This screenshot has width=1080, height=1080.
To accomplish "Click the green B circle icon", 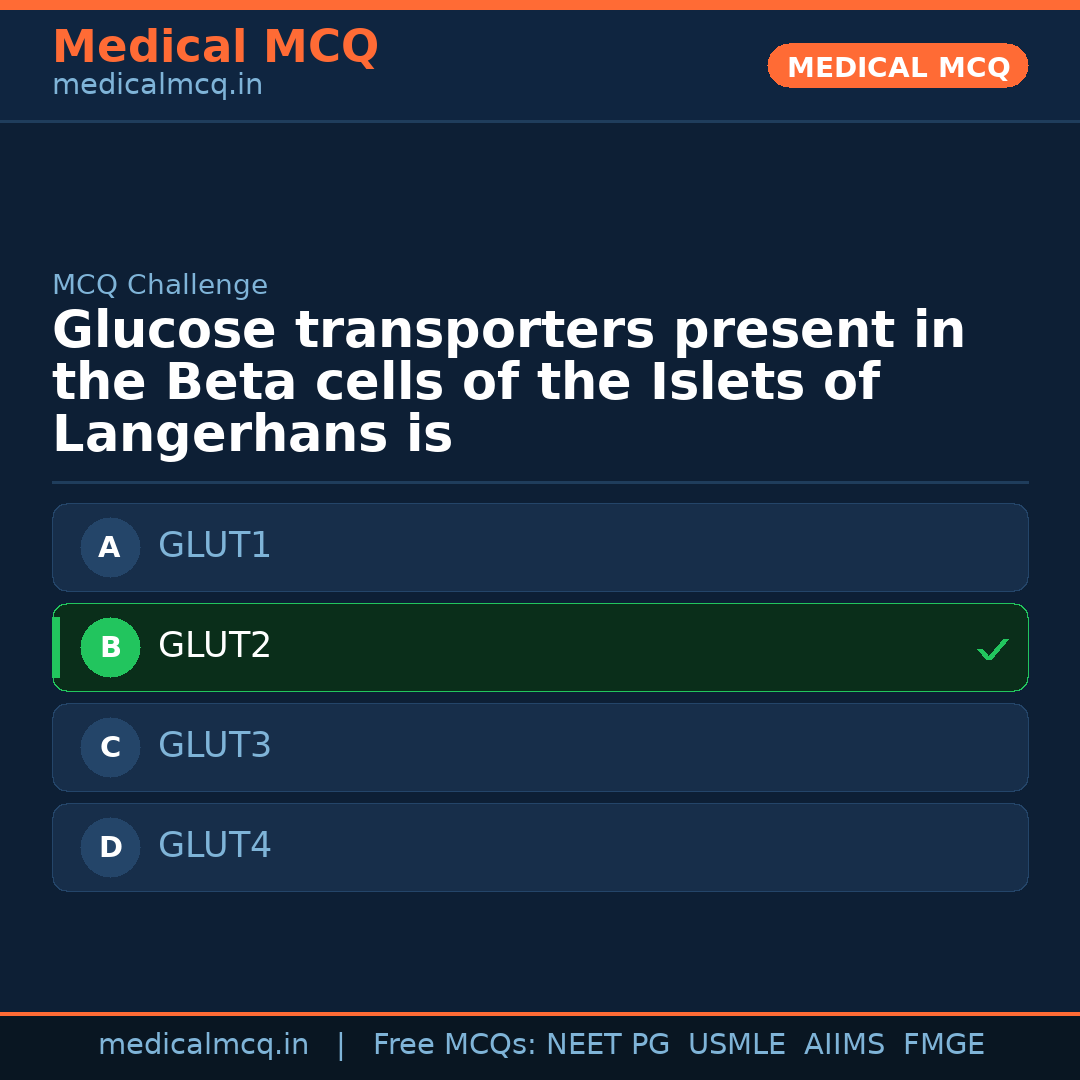I will pos(110,647).
